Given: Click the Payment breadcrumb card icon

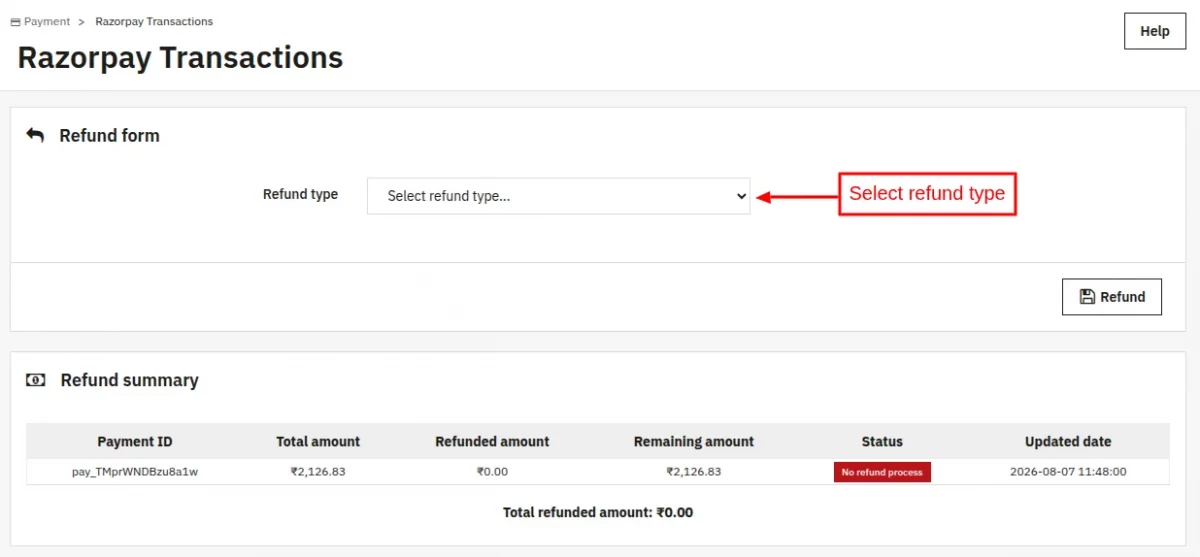Looking at the screenshot, I should (15, 22).
